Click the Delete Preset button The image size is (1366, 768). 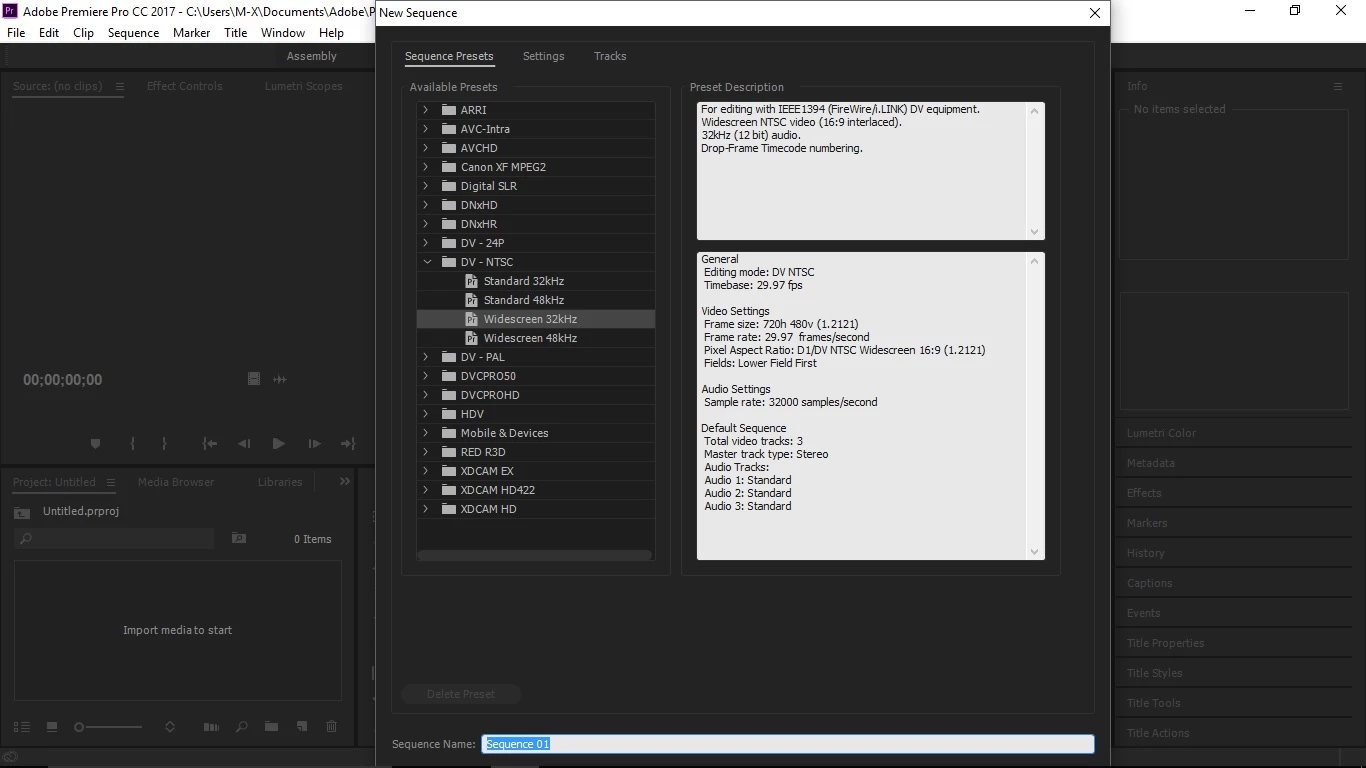pyautogui.click(x=461, y=694)
